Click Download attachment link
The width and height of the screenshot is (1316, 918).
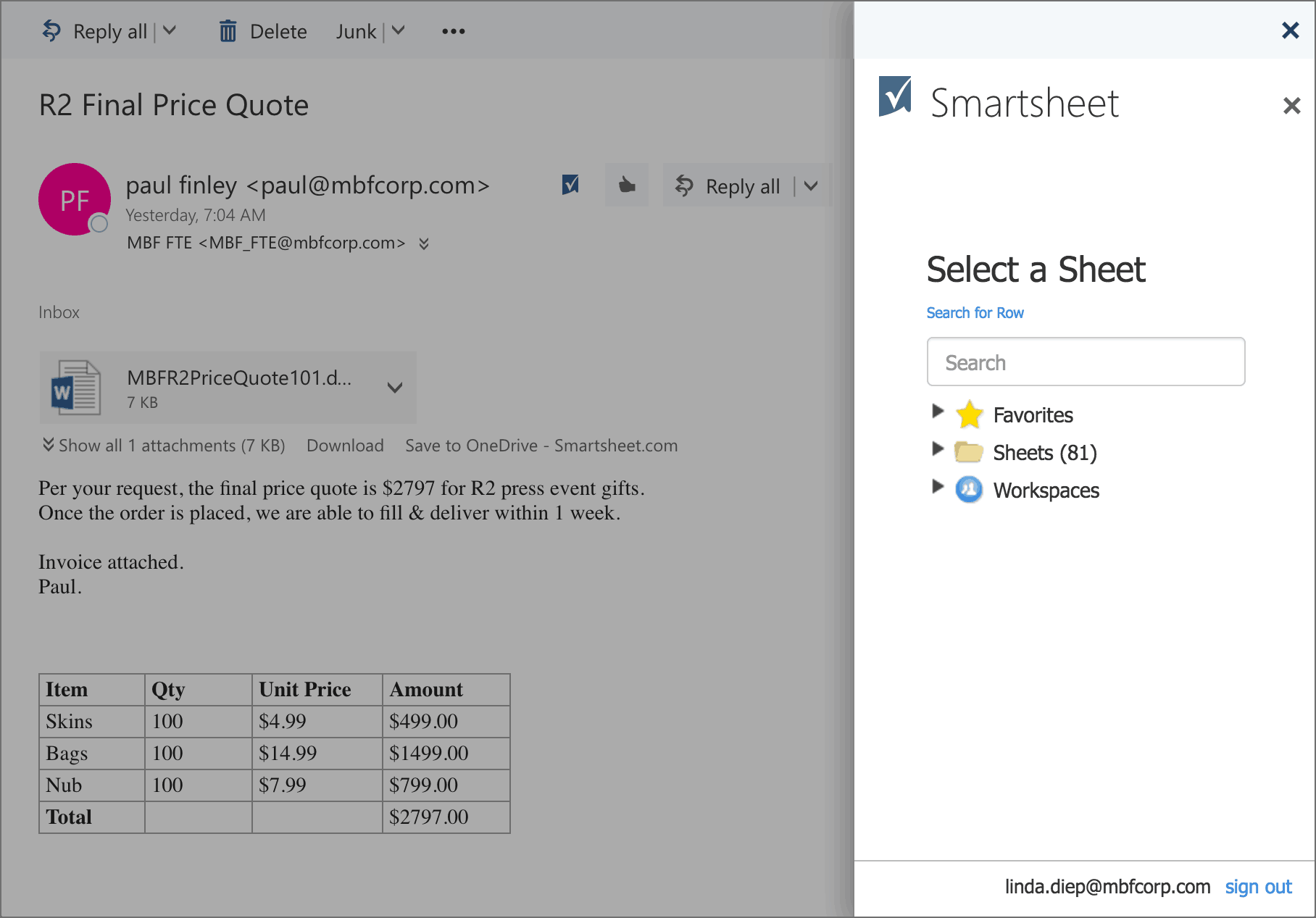[x=345, y=446]
